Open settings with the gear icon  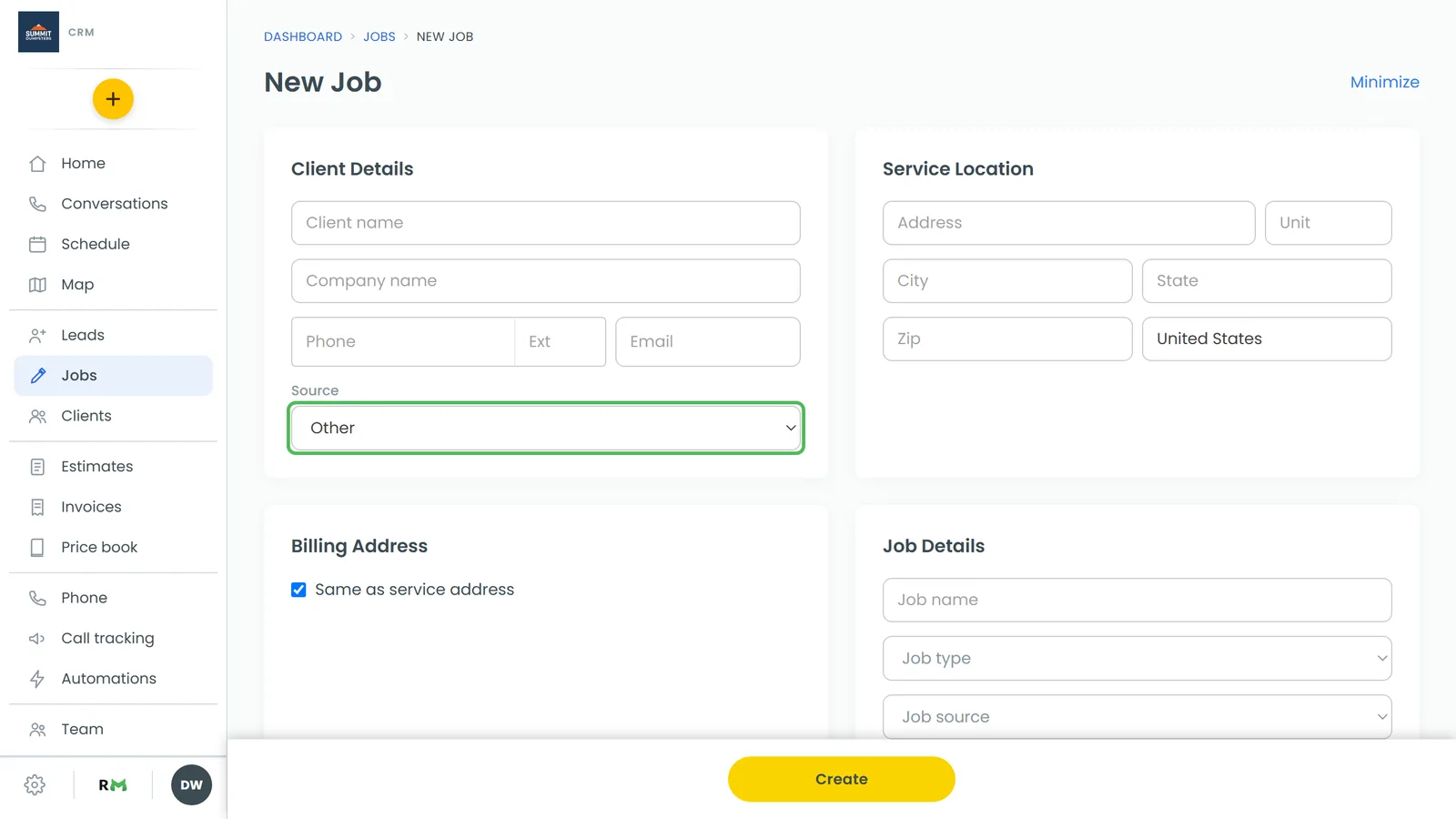tap(35, 785)
